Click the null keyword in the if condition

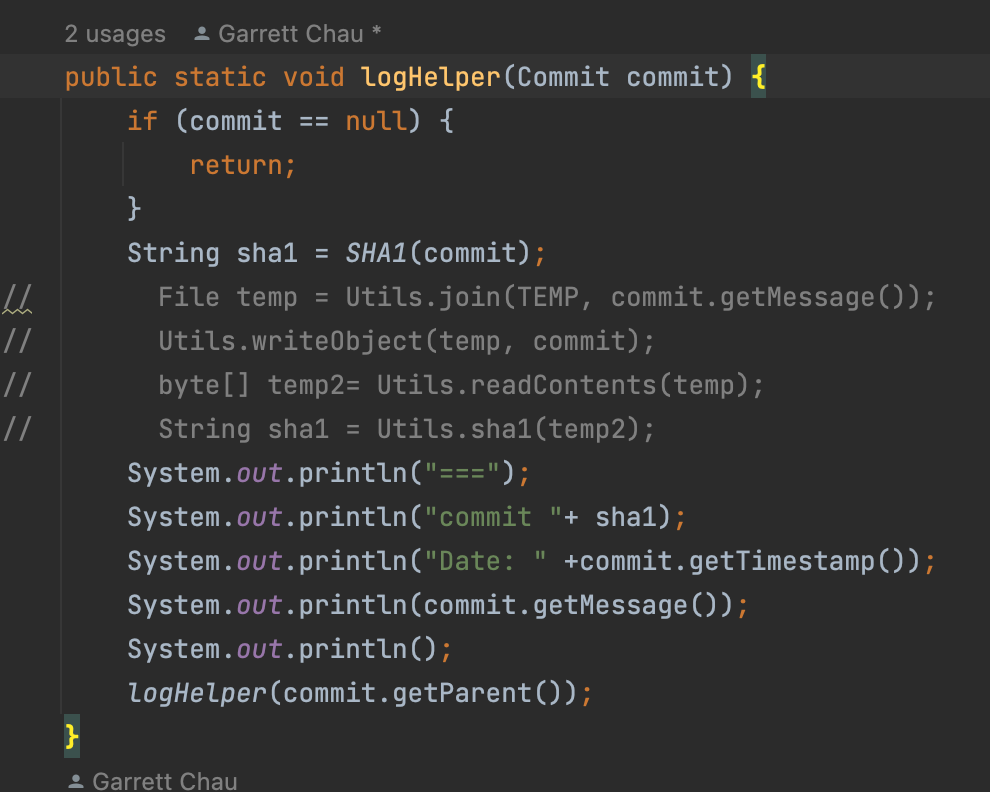377,121
